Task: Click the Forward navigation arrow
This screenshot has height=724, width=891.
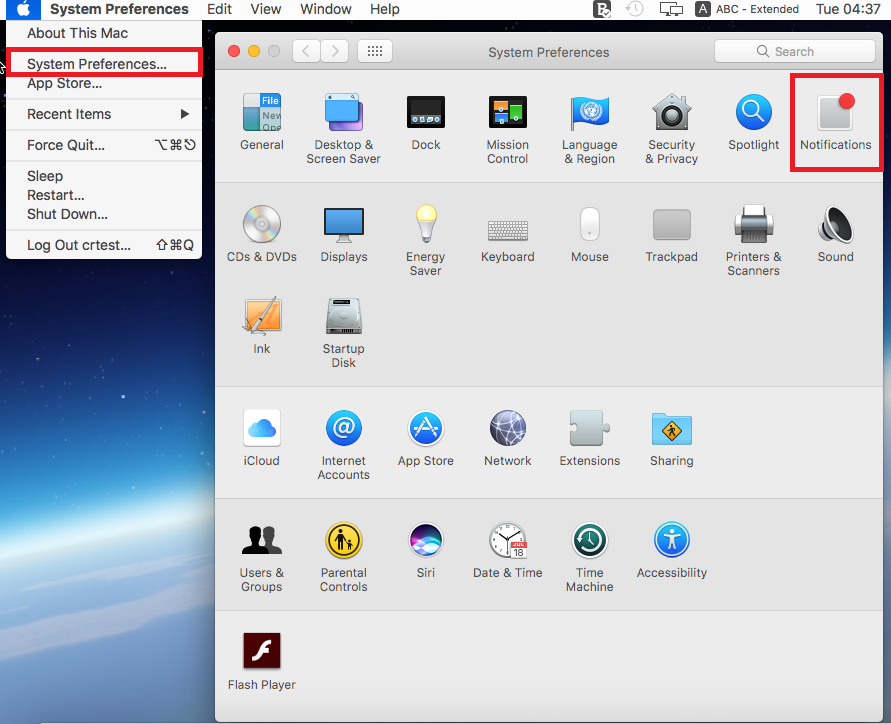Action: [x=335, y=51]
